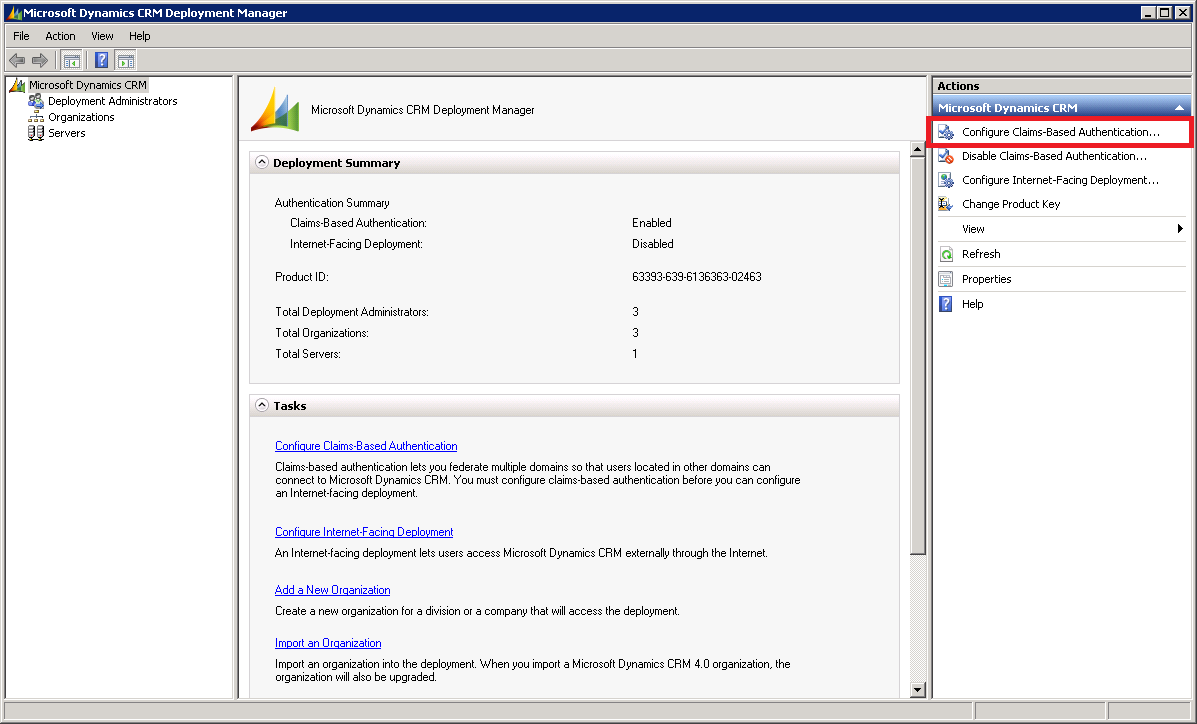This screenshot has width=1197, height=724.
Task: Select Organizations in the console tree
Action: pyautogui.click(x=82, y=117)
